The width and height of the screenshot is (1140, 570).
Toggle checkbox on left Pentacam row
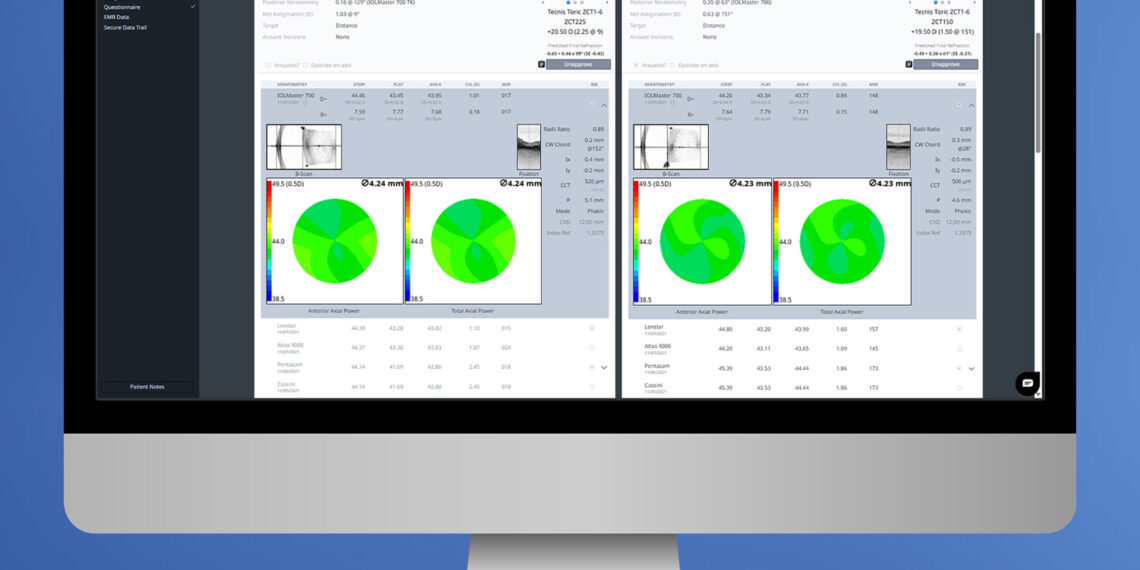coord(592,368)
